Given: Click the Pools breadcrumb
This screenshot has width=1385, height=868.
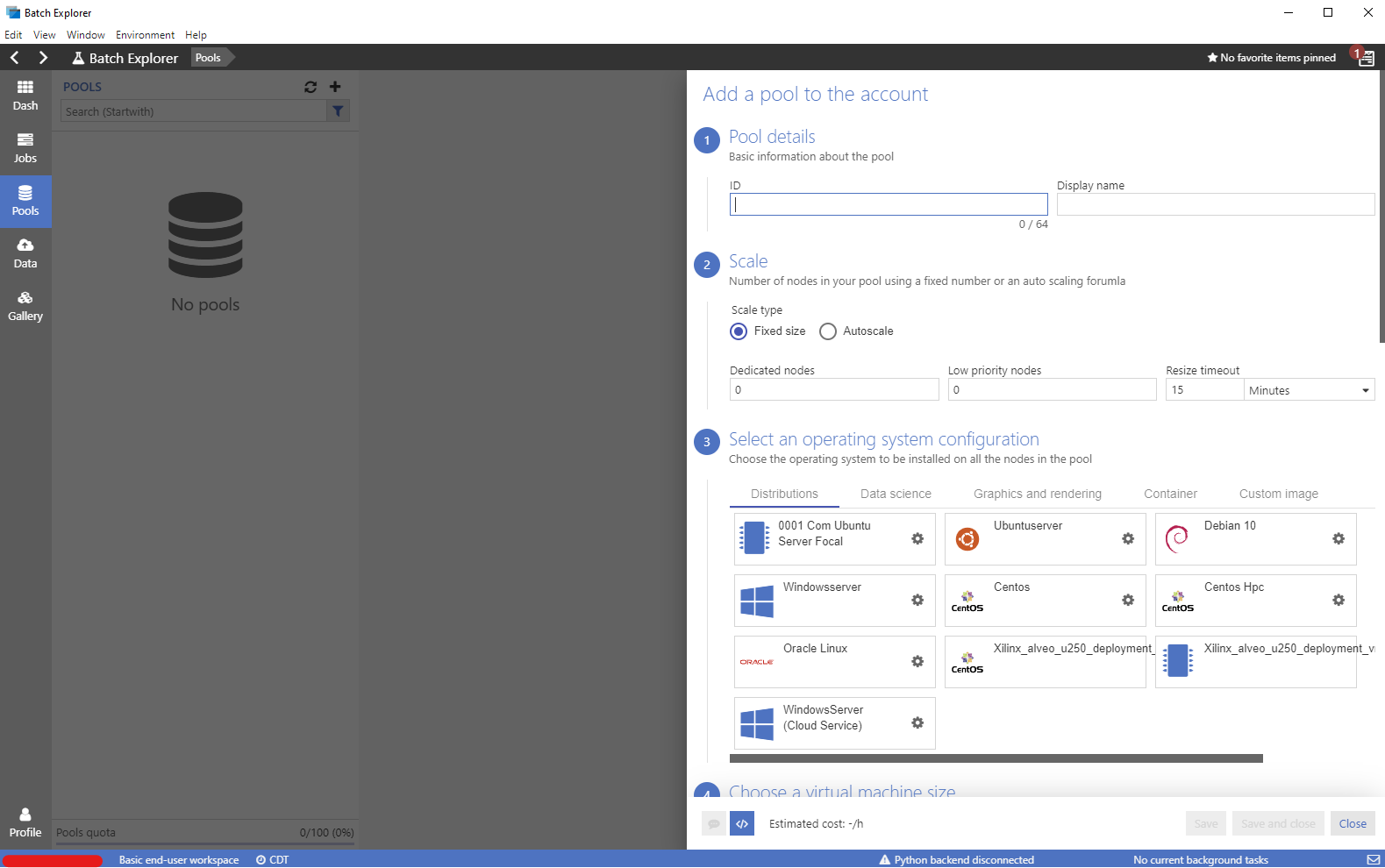Looking at the screenshot, I should [x=209, y=58].
